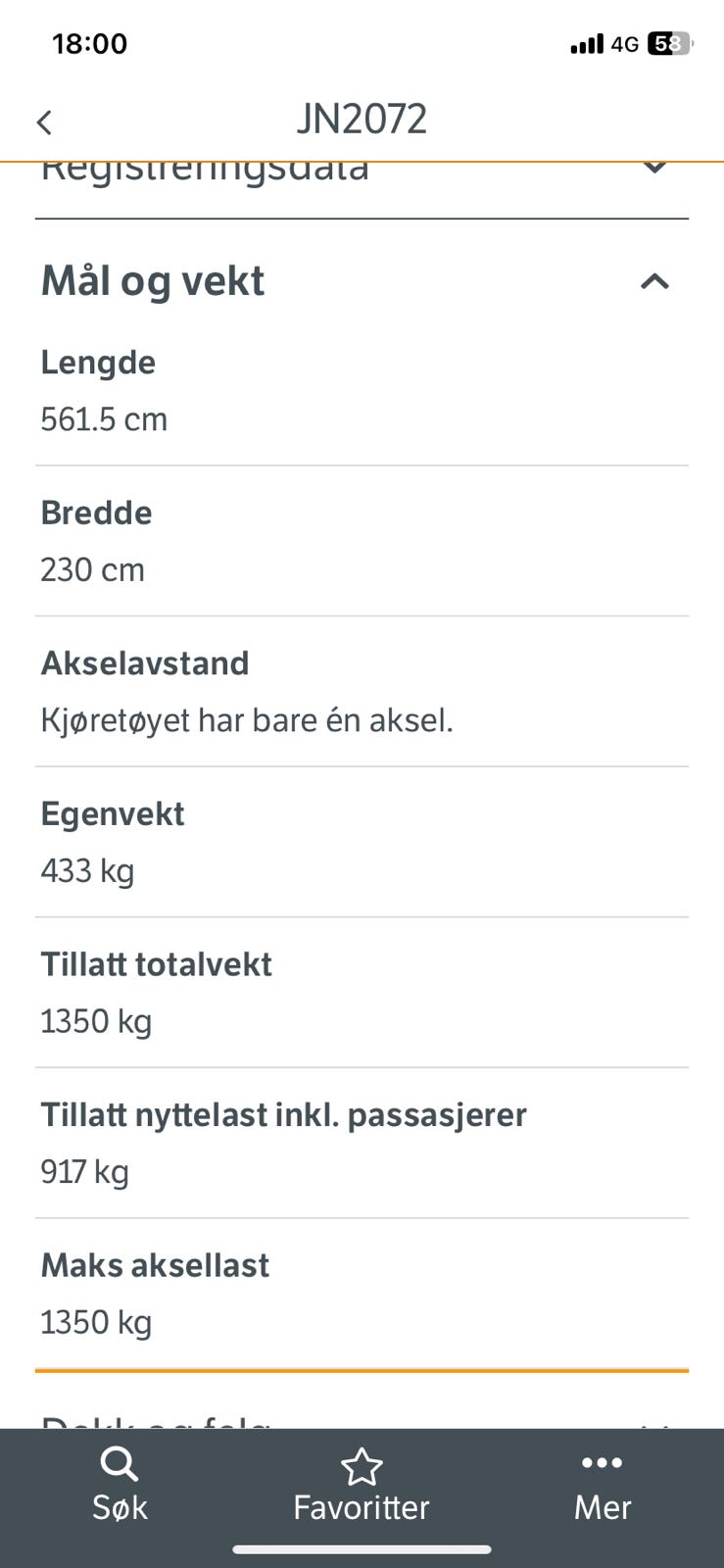This screenshot has height=1568, width=724.
Task: Tap the home indicator bar
Action: tap(362, 1549)
